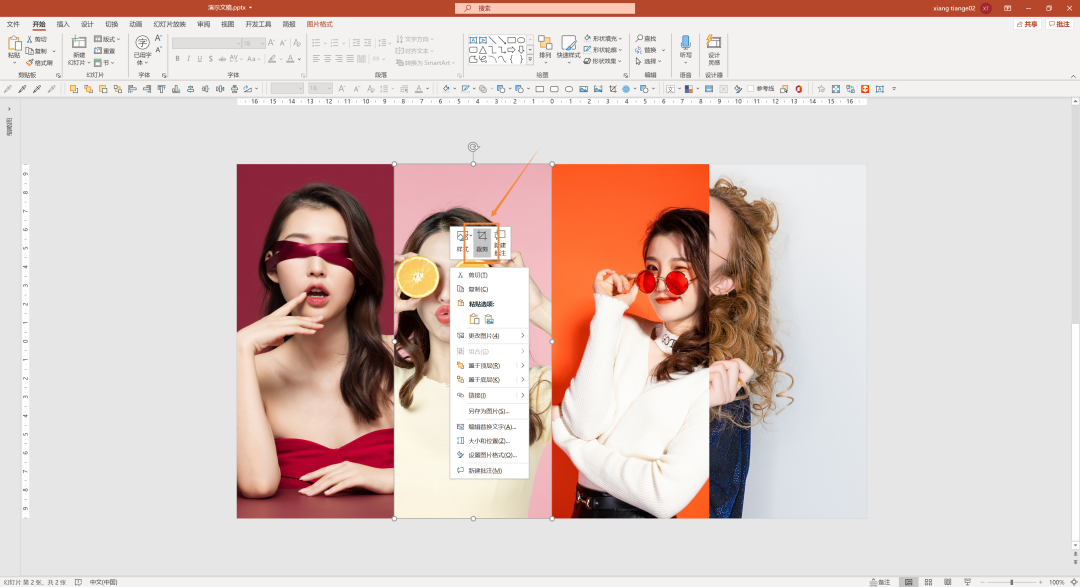The image size is (1080, 587).
Task: Select the 格式刷 (Format Painter) tool
Action: [40, 62]
